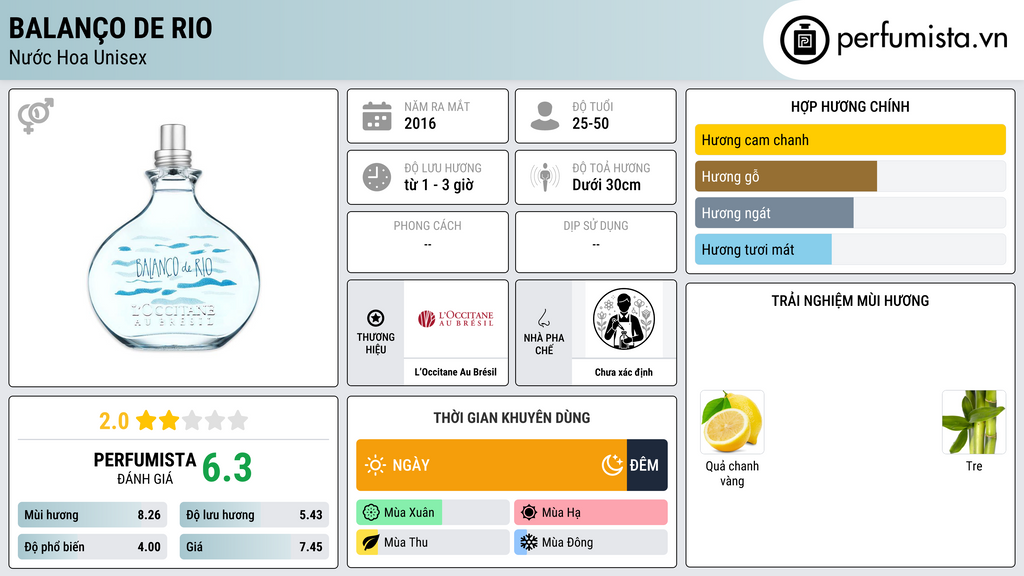Click the Tre note caption
The image size is (1024, 576).
[974, 466]
